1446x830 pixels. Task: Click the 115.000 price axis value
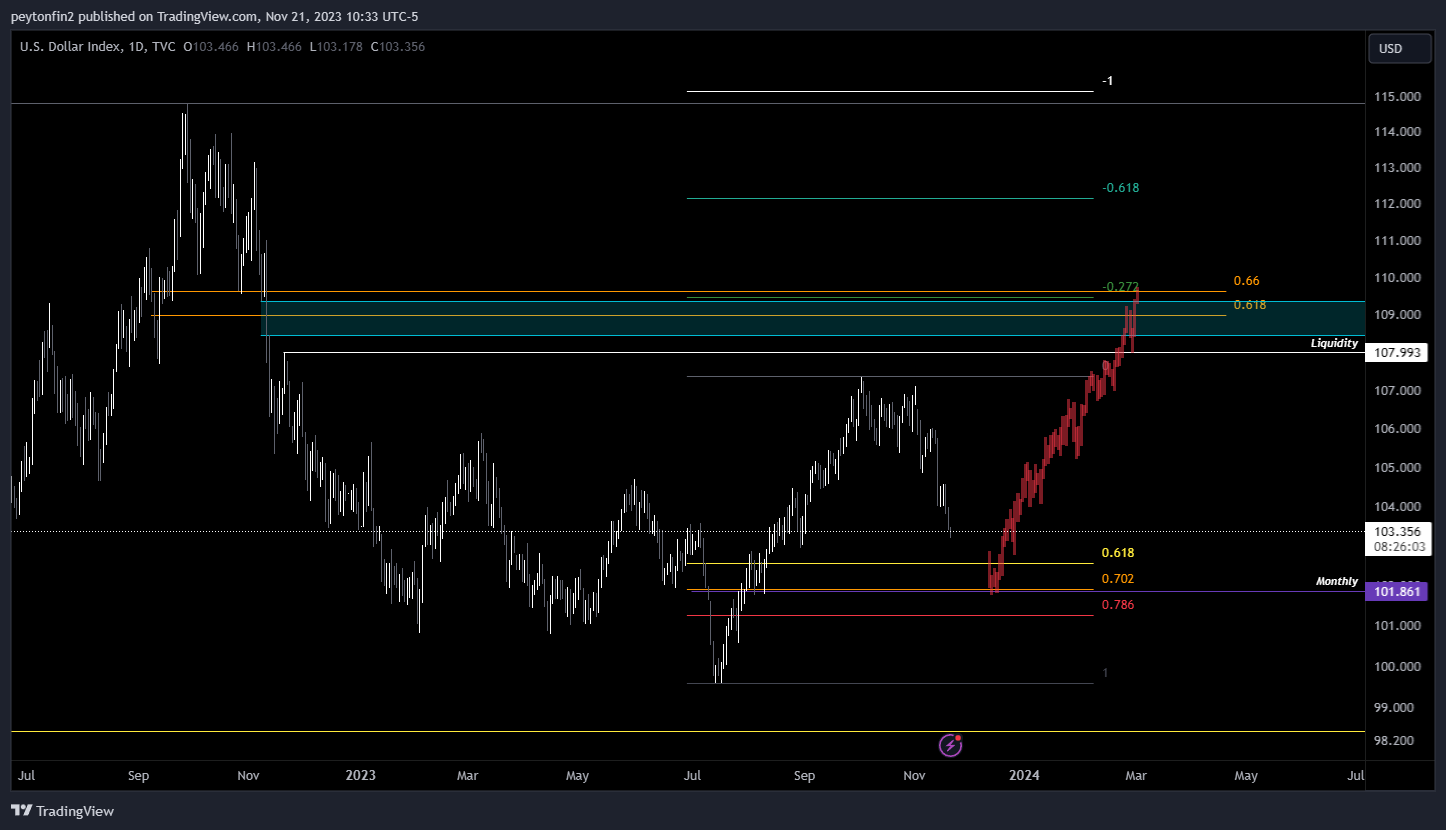point(1397,97)
